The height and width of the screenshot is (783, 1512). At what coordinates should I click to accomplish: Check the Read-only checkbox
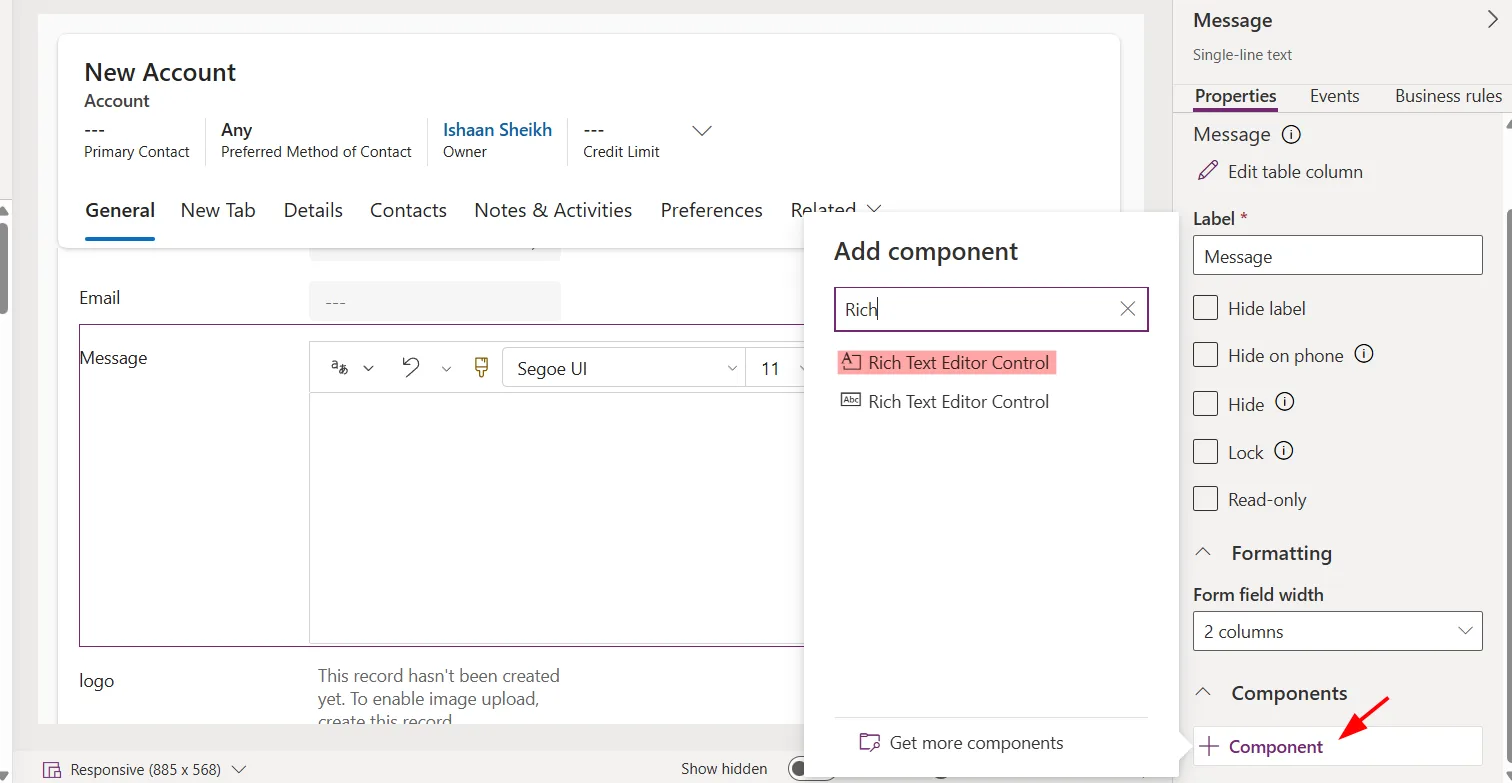[1205, 499]
